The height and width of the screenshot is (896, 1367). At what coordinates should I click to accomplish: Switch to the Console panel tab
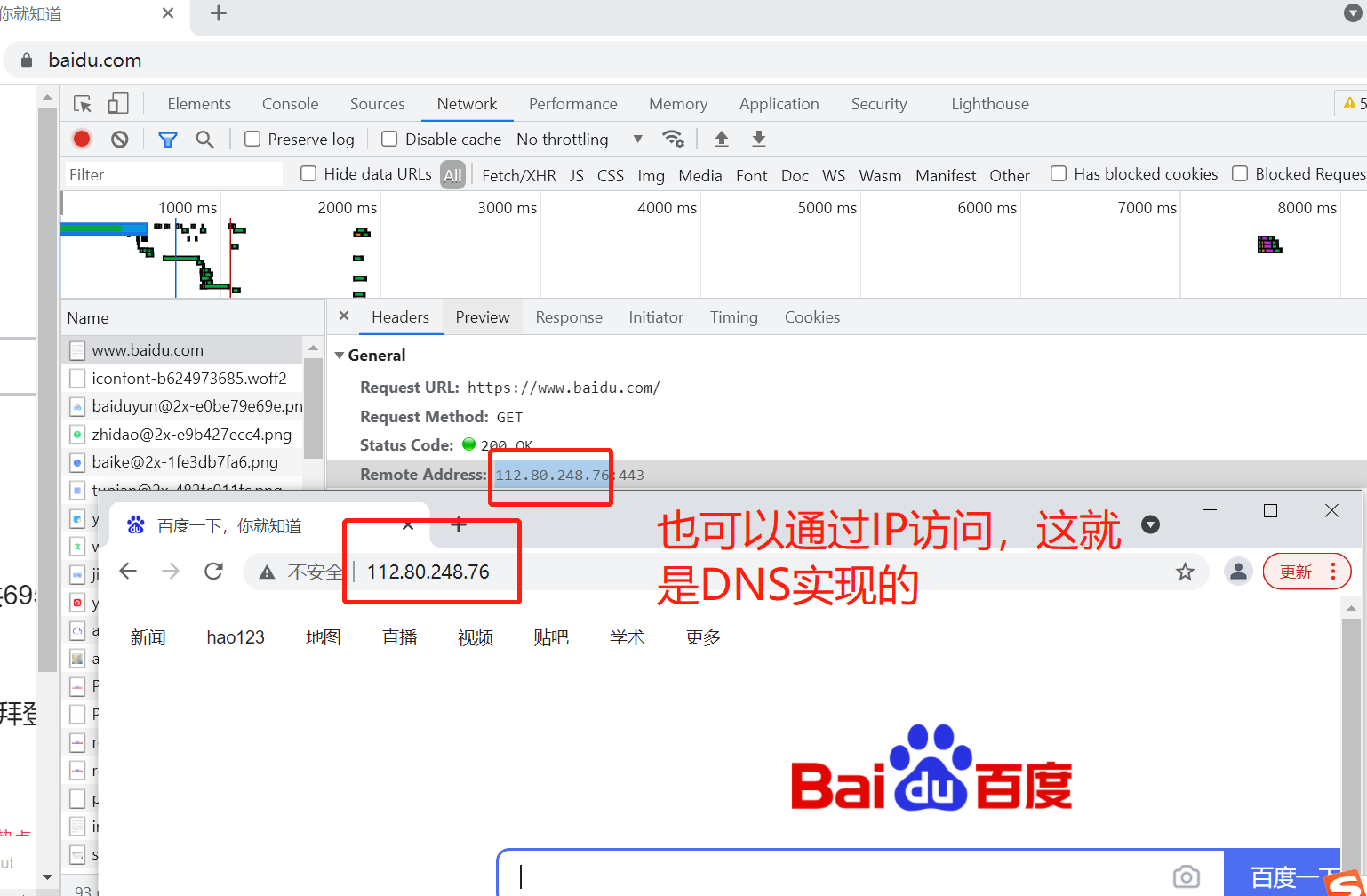coord(290,104)
